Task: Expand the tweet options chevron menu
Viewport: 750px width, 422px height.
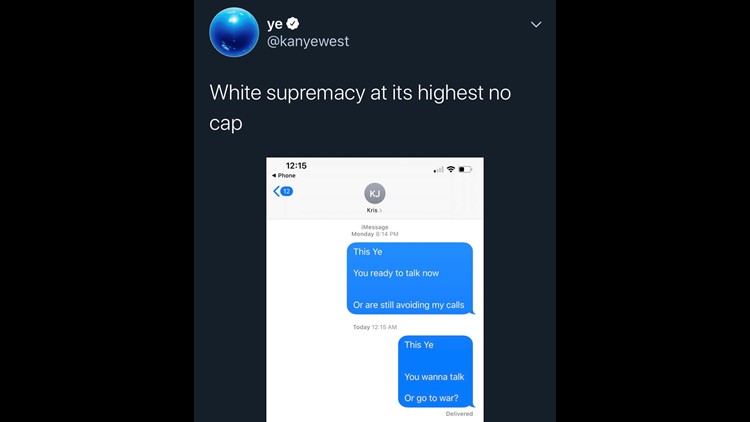Action: pyautogui.click(x=536, y=24)
